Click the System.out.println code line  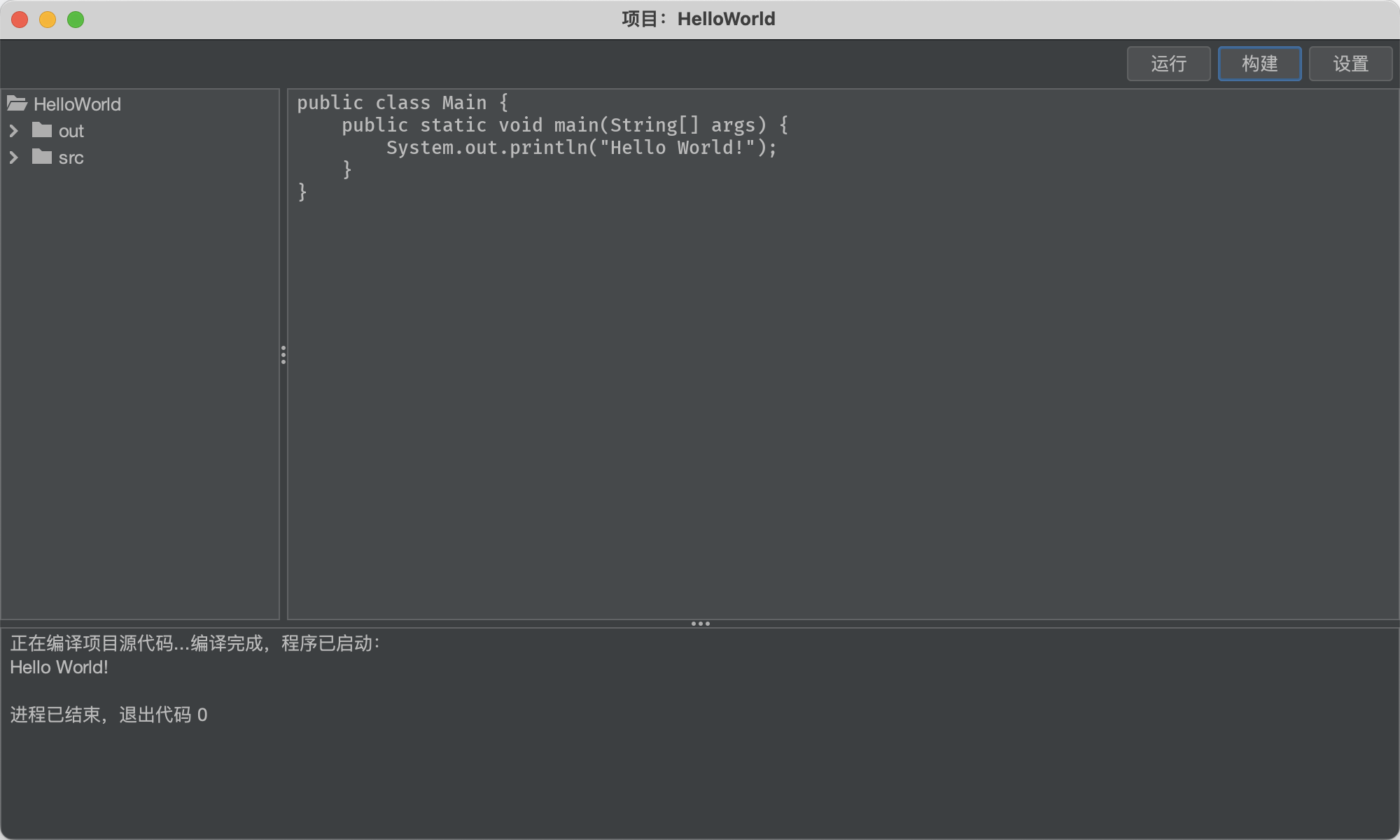(x=582, y=148)
